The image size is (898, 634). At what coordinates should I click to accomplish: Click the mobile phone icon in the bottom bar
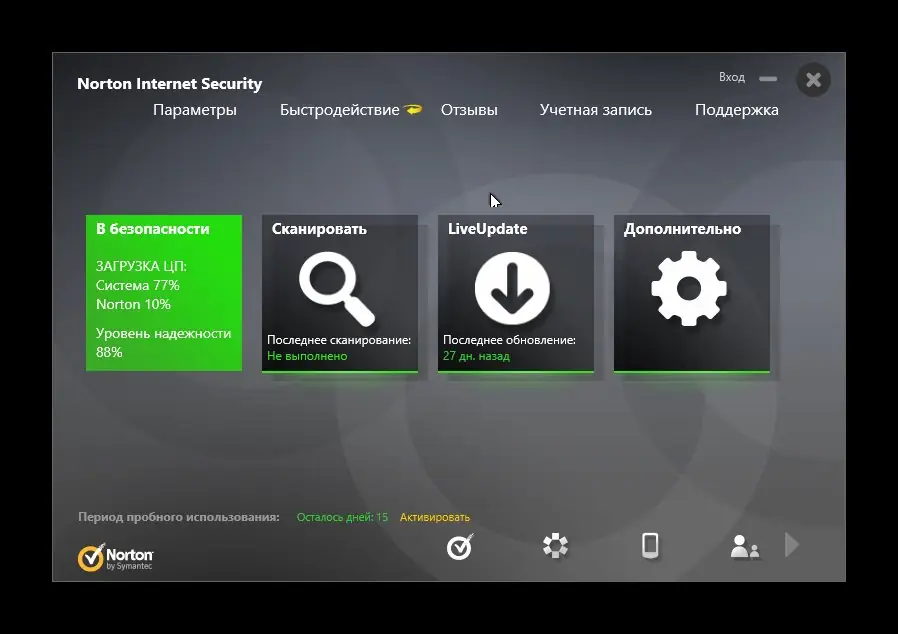pos(650,545)
